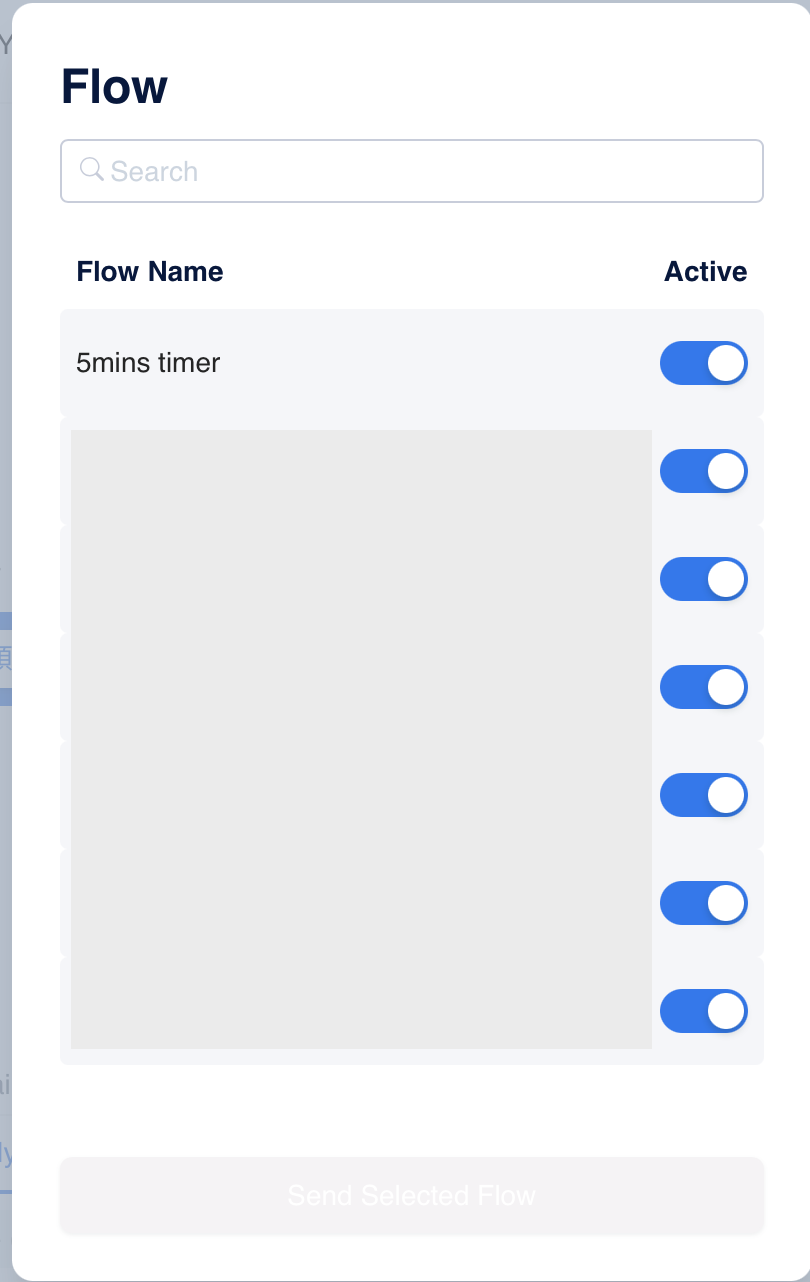Viewport: 810px width, 1282px height.
Task: Select the fifth flow row in the list
Action: (x=360, y=795)
